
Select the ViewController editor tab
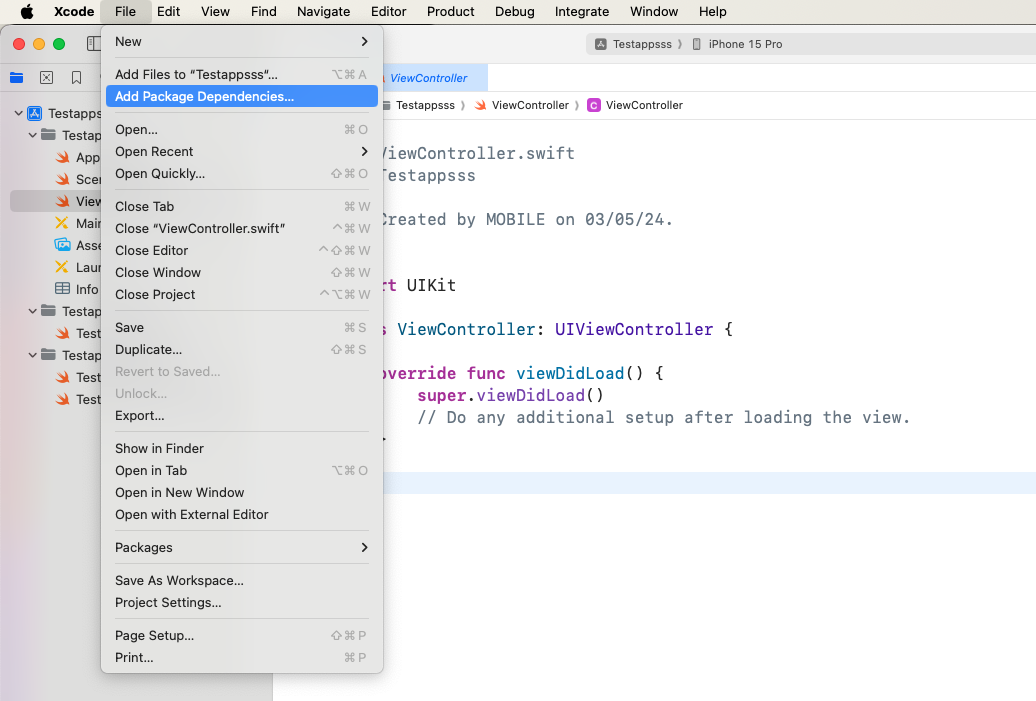(428, 78)
